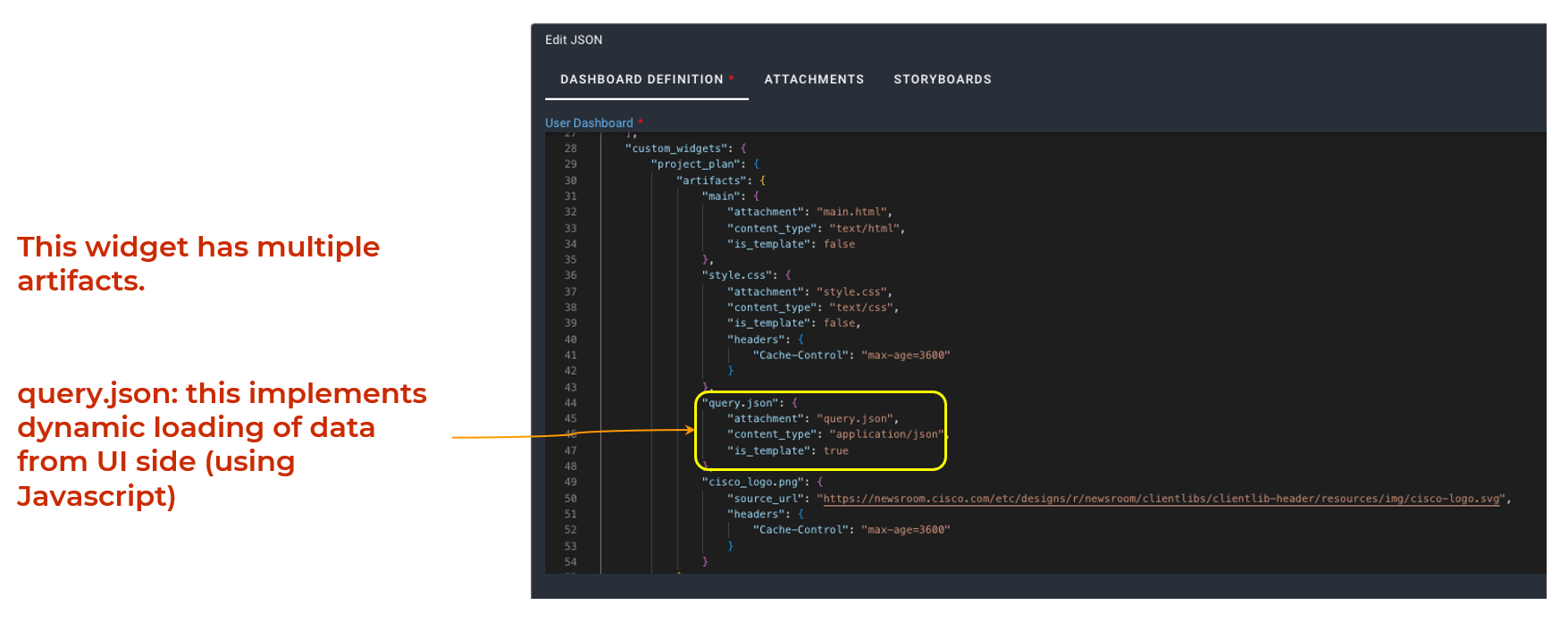Click "max-age=3600" value on line 41

click(x=905, y=356)
